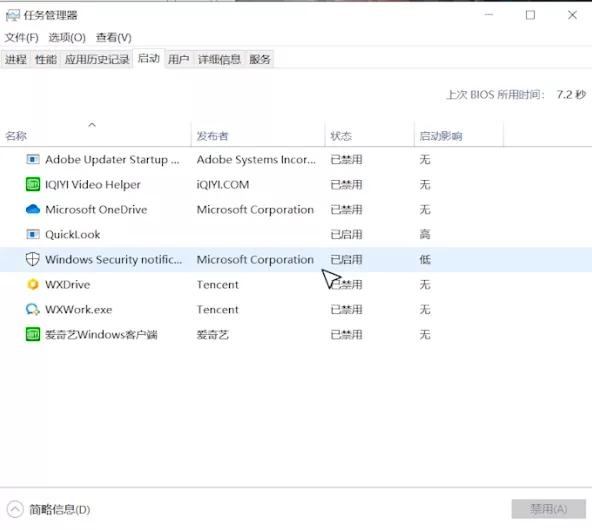Click the 已禁用 status of Adobe Updater
592x530 pixels.
pos(346,160)
